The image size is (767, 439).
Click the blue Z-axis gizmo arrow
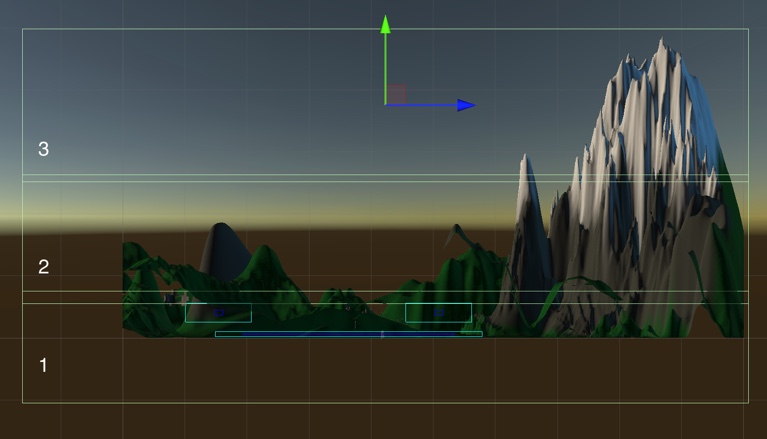click(430, 105)
